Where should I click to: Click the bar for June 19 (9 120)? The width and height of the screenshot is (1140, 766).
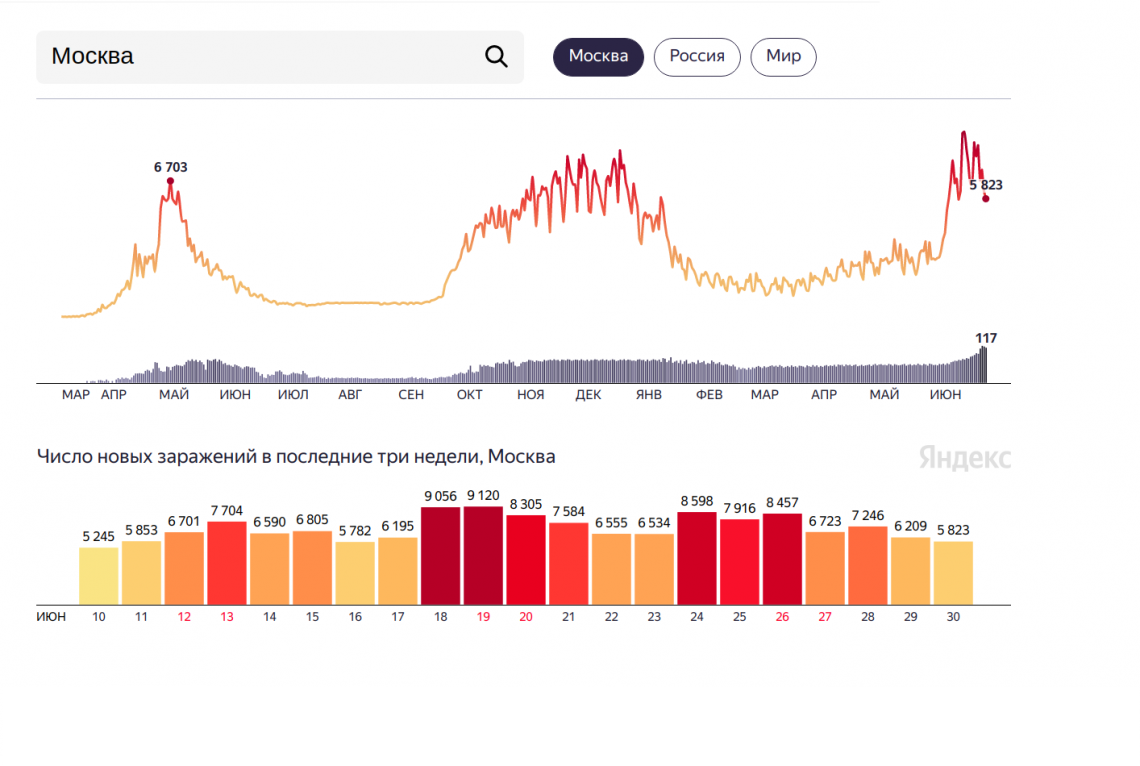[483, 555]
